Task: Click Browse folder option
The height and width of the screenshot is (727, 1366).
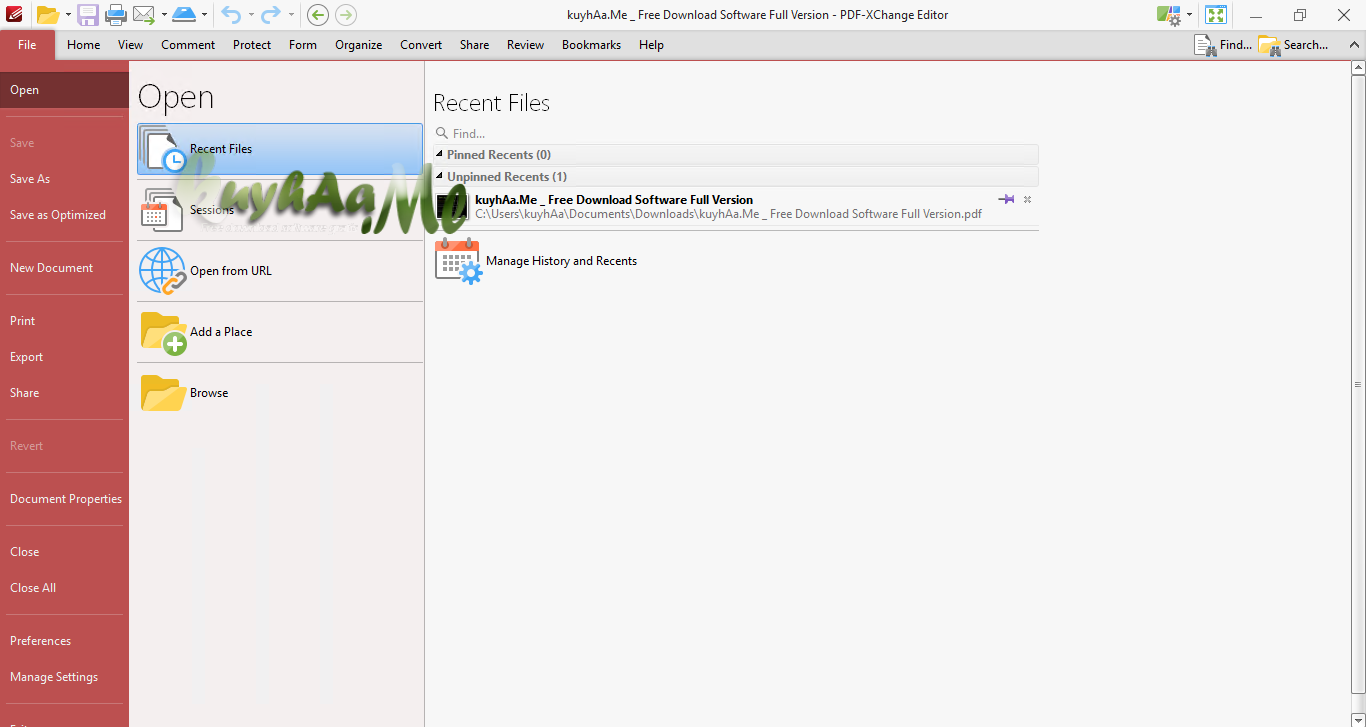Action: [280, 393]
